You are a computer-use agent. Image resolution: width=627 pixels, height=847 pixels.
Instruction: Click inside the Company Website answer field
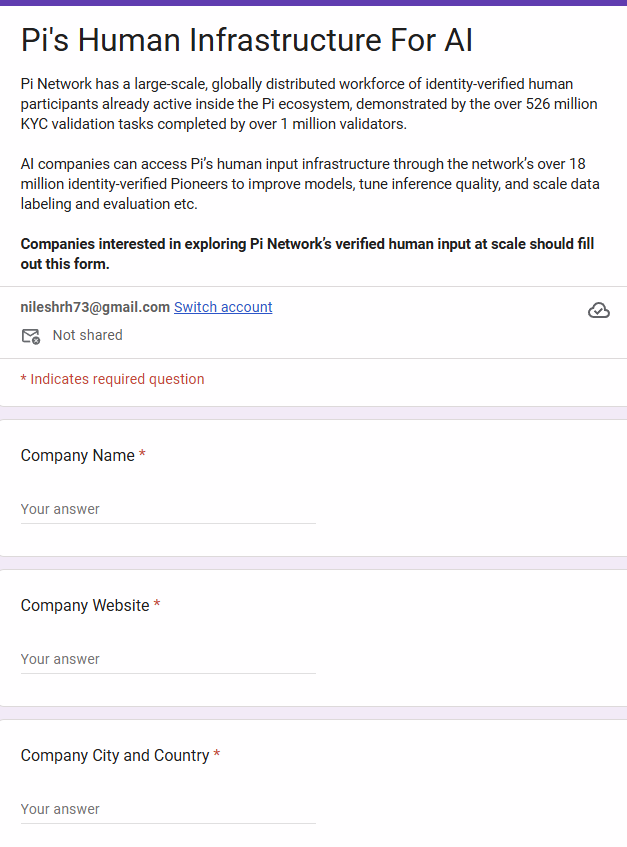[x=168, y=659]
